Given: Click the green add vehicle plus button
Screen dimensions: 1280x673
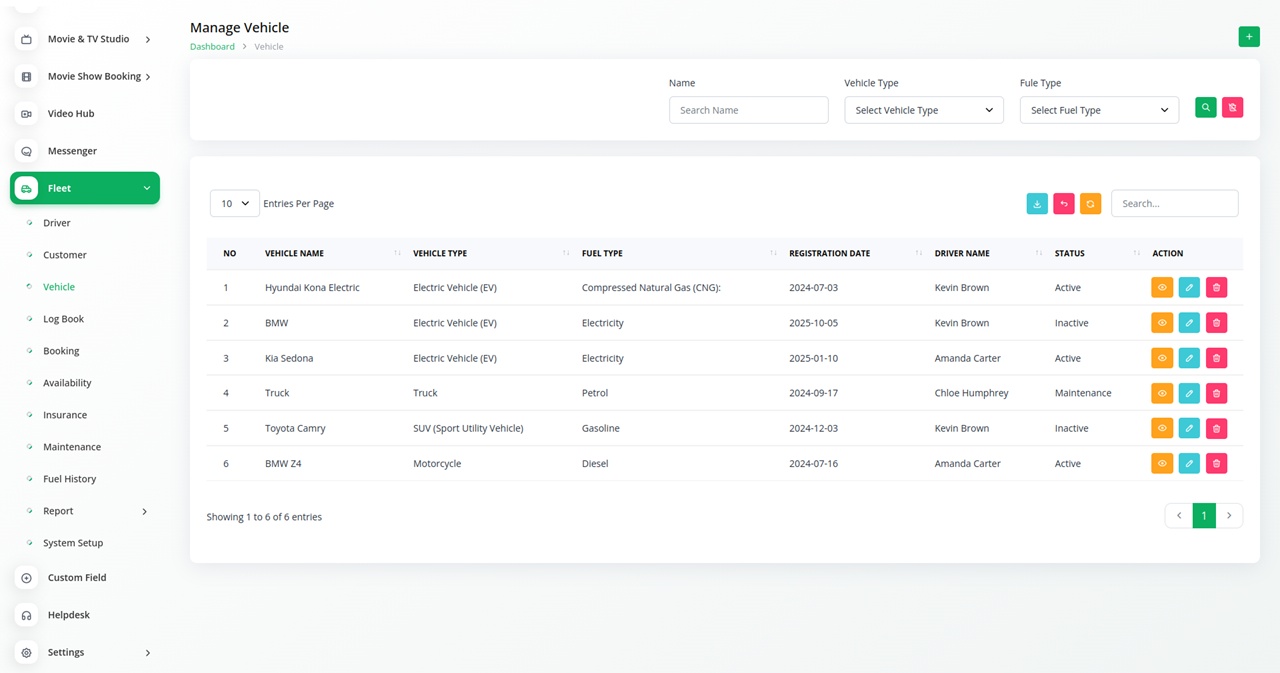Looking at the screenshot, I should click(1248, 37).
